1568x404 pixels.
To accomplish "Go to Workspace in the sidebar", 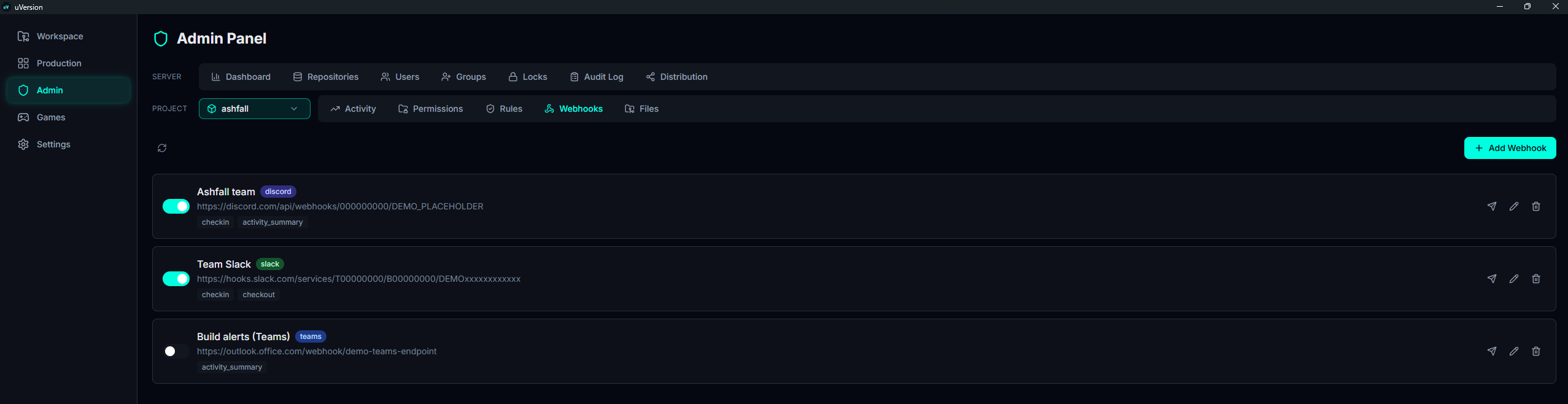I will pyautogui.click(x=68, y=36).
